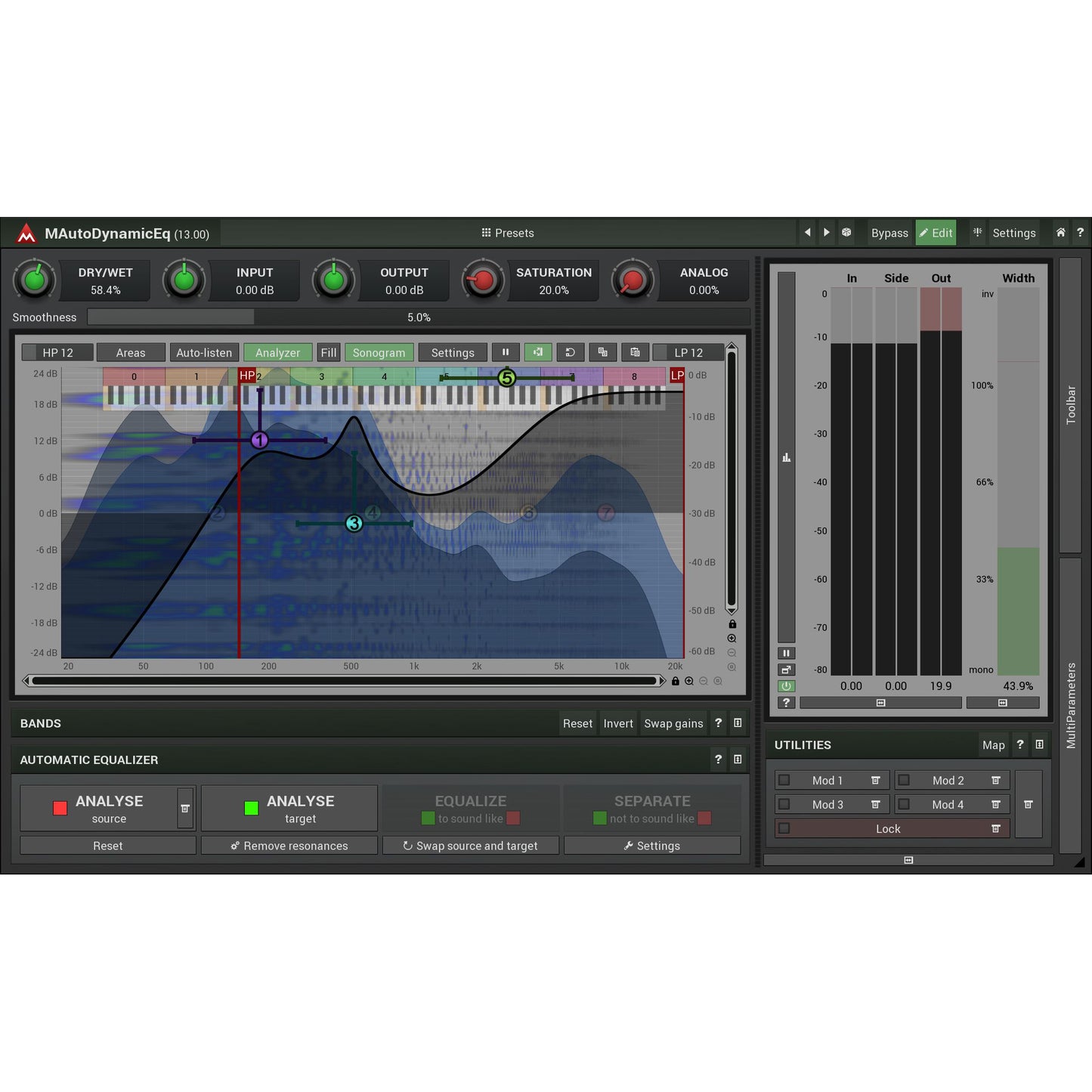Click Remove resonances in Automatic Equalizer
Viewport: 1092px width, 1092px height.
pyautogui.click(x=289, y=845)
